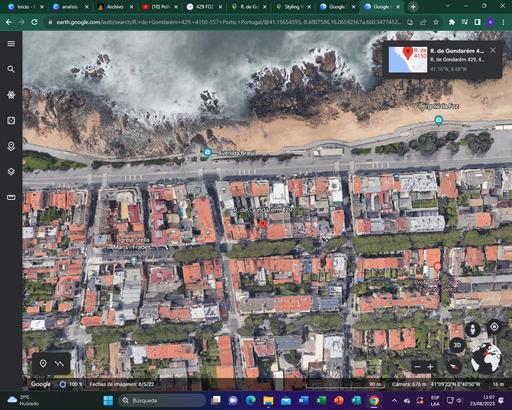
Task: Open Microsoft Edge from taskbar
Action: [251, 400]
